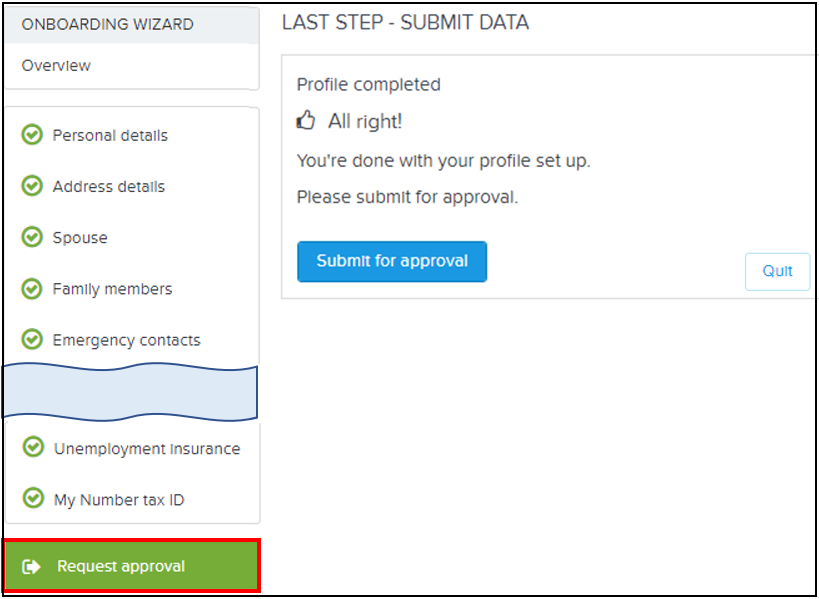Click the Address details green checkmark icon
The width and height of the screenshot is (819, 599).
(x=32, y=186)
